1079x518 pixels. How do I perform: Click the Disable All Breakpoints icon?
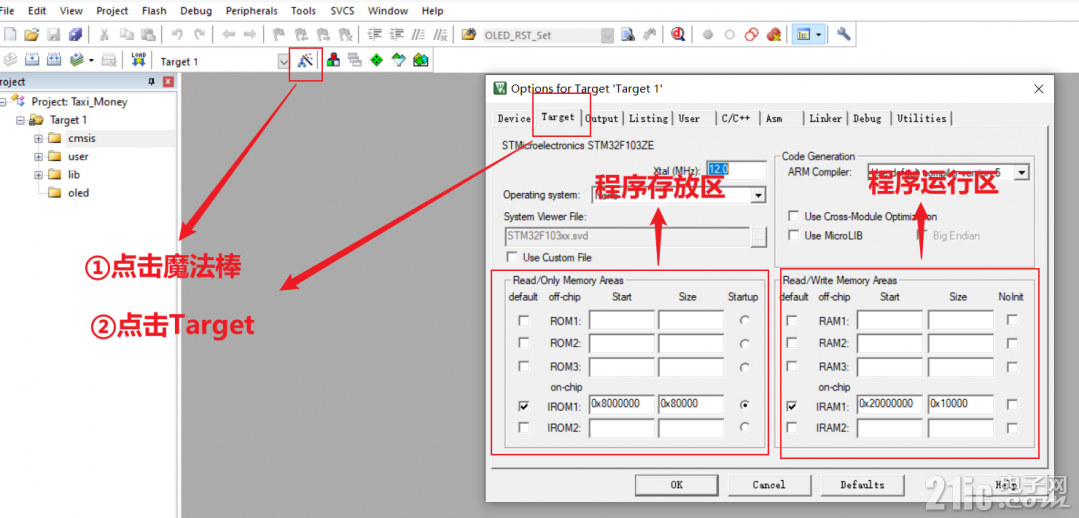(x=752, y=34)
